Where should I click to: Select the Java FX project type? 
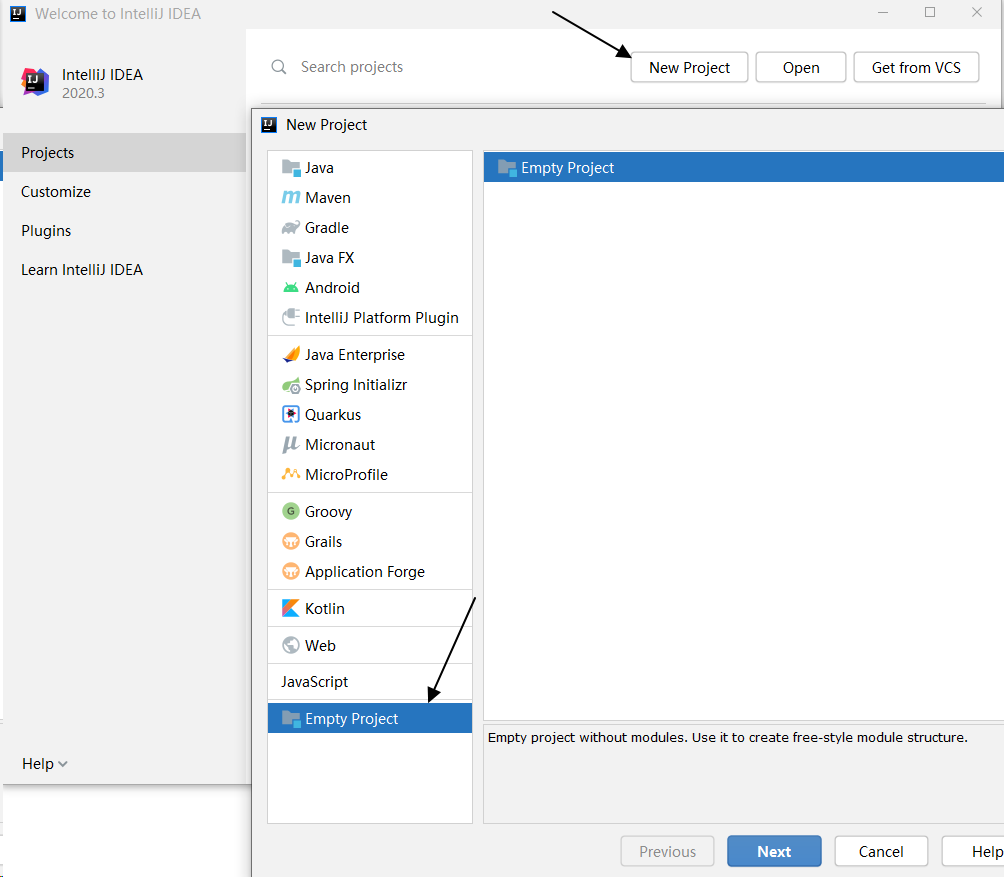pyautogui.click(x=370, y=258)
